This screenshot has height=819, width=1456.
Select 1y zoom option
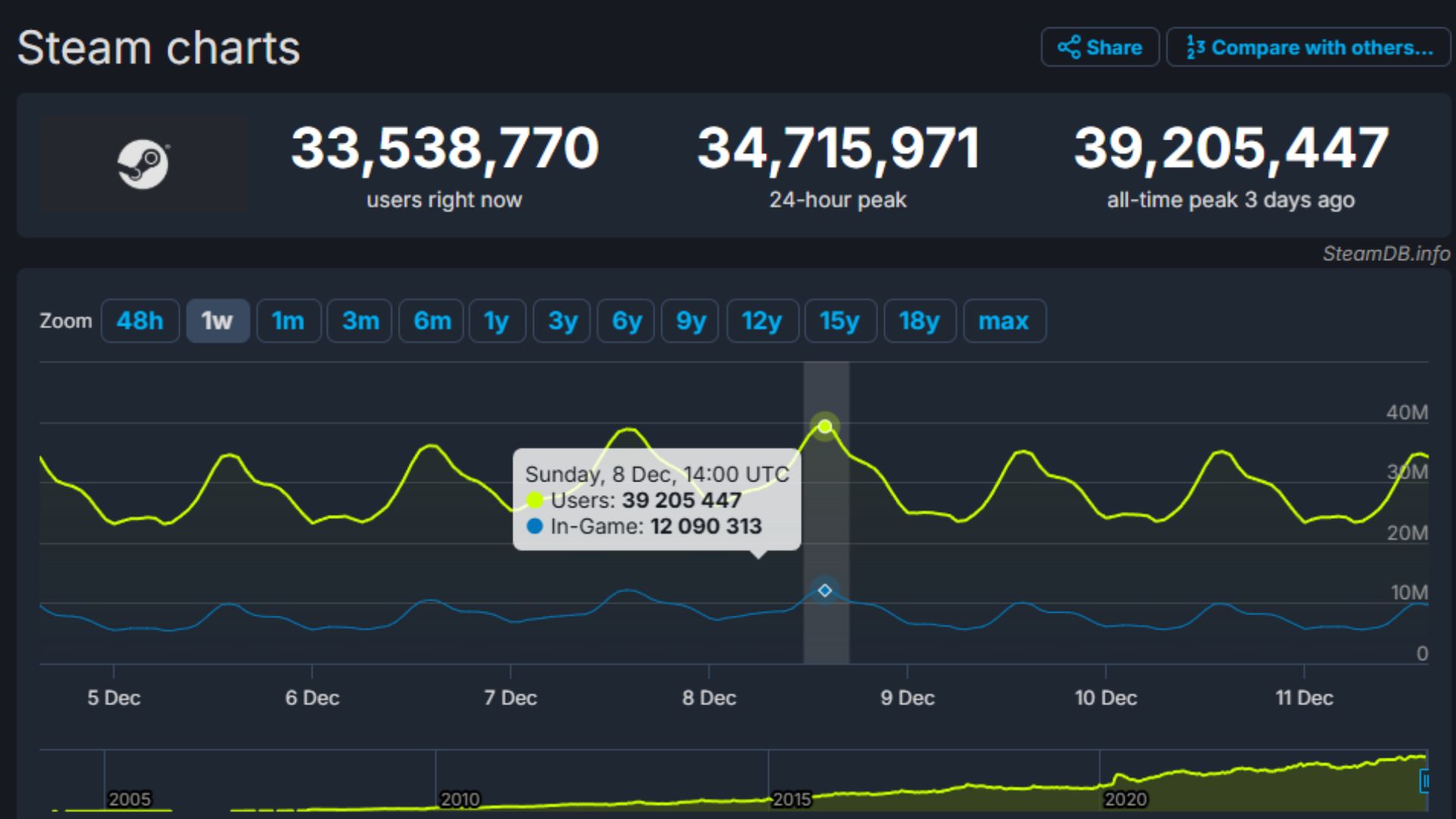pos(497,321)
